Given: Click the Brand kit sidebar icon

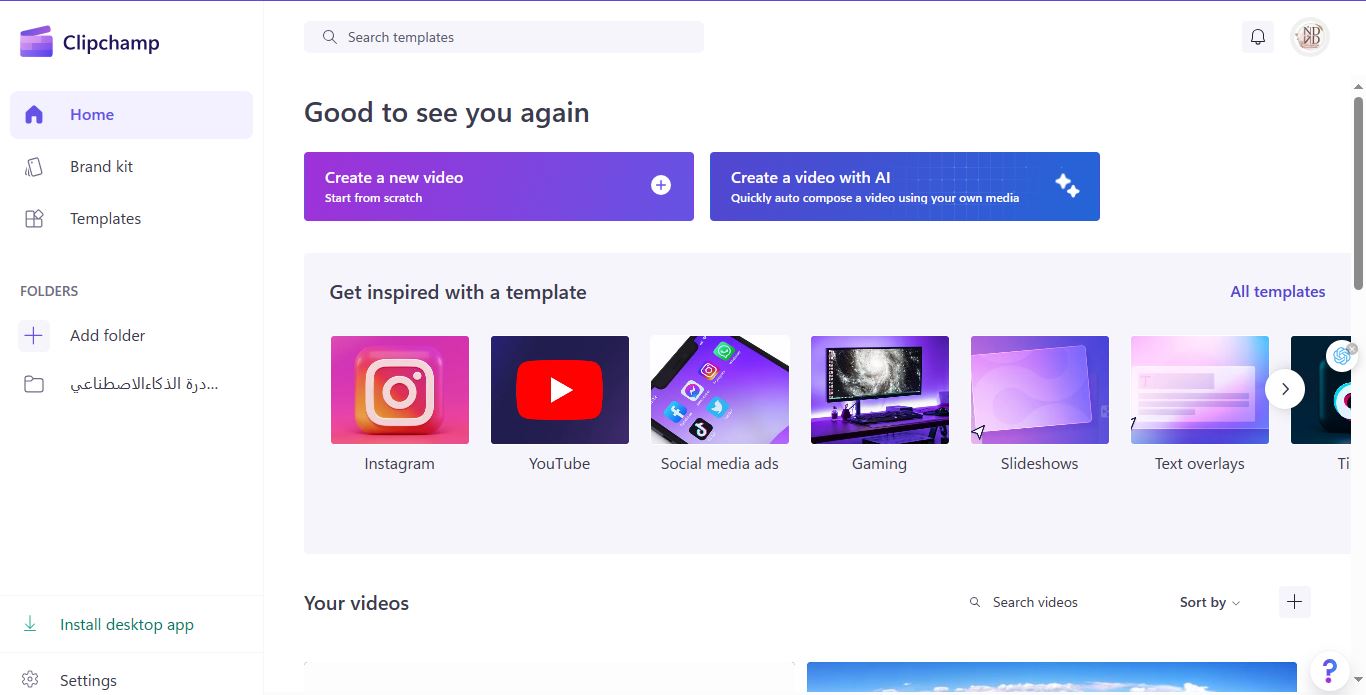Looking at the screenshot, I should tap(34, 167).
